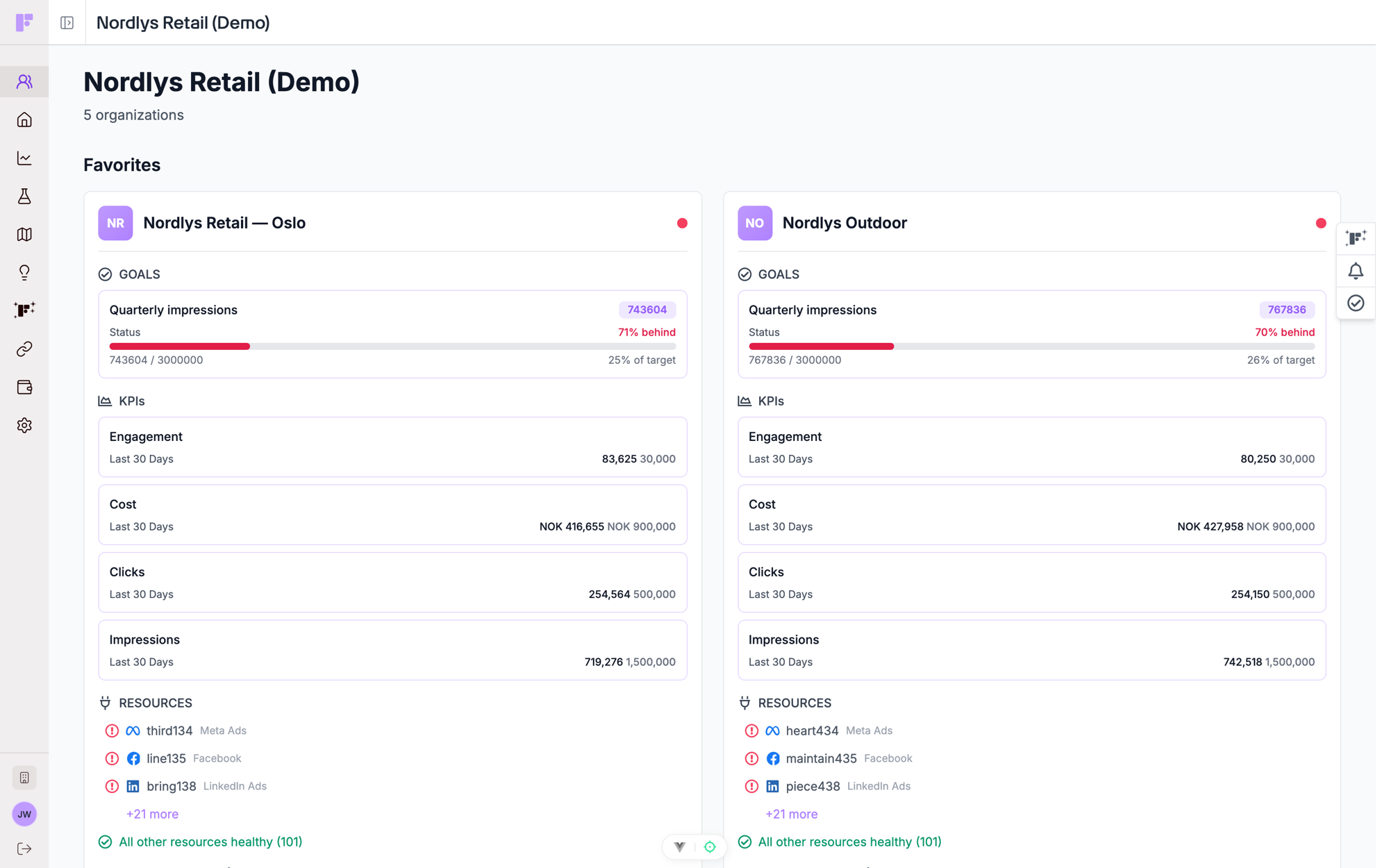Expand +21 more resources for Nordlys Retail — Oslo
1389x868 pixels.
pyautogui.click(x=152, y=814)
